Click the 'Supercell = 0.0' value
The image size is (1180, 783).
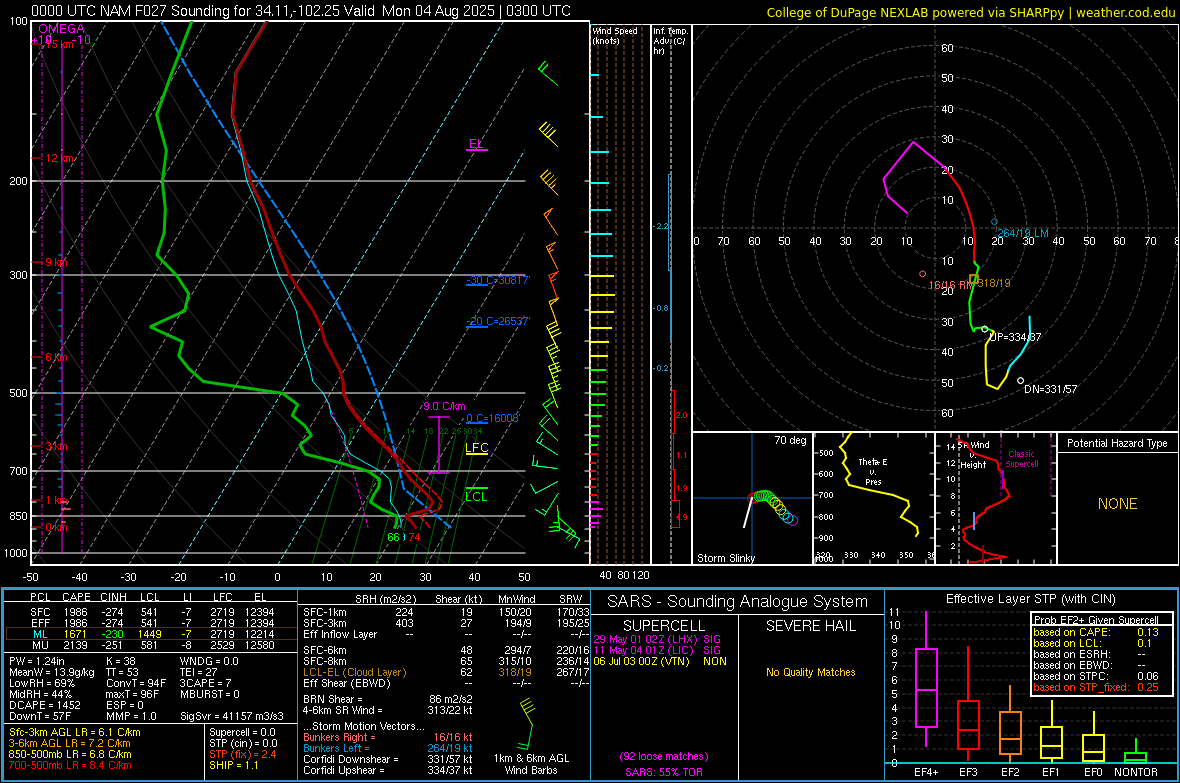(242, 732)
